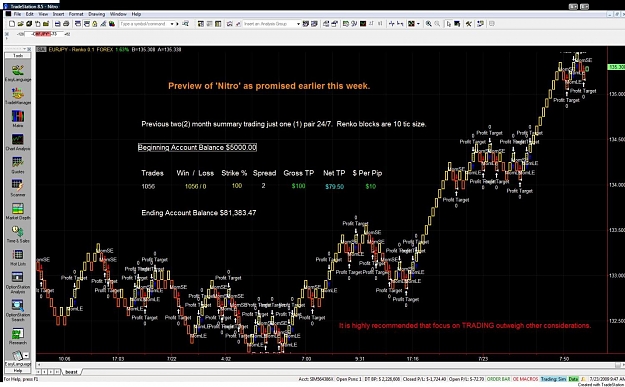Open Hot Lists from the sidebar
This screenshot has width=625, height=387.
tap(18, 257)
